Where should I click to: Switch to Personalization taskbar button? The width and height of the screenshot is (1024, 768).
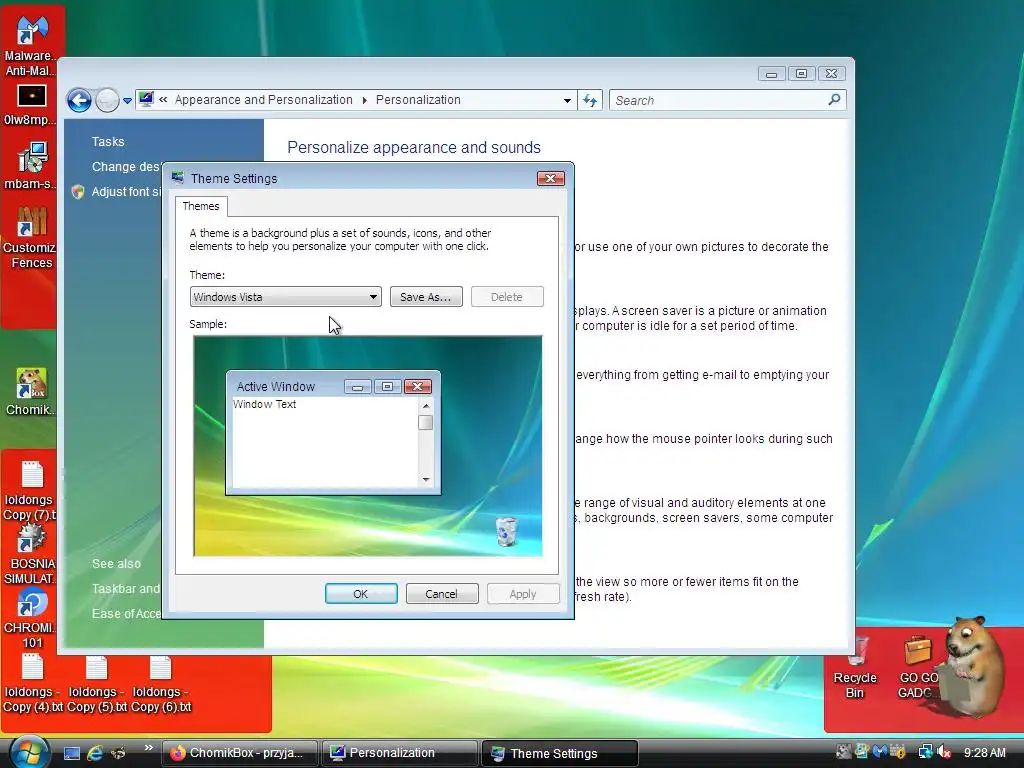(x=400, y=753)
